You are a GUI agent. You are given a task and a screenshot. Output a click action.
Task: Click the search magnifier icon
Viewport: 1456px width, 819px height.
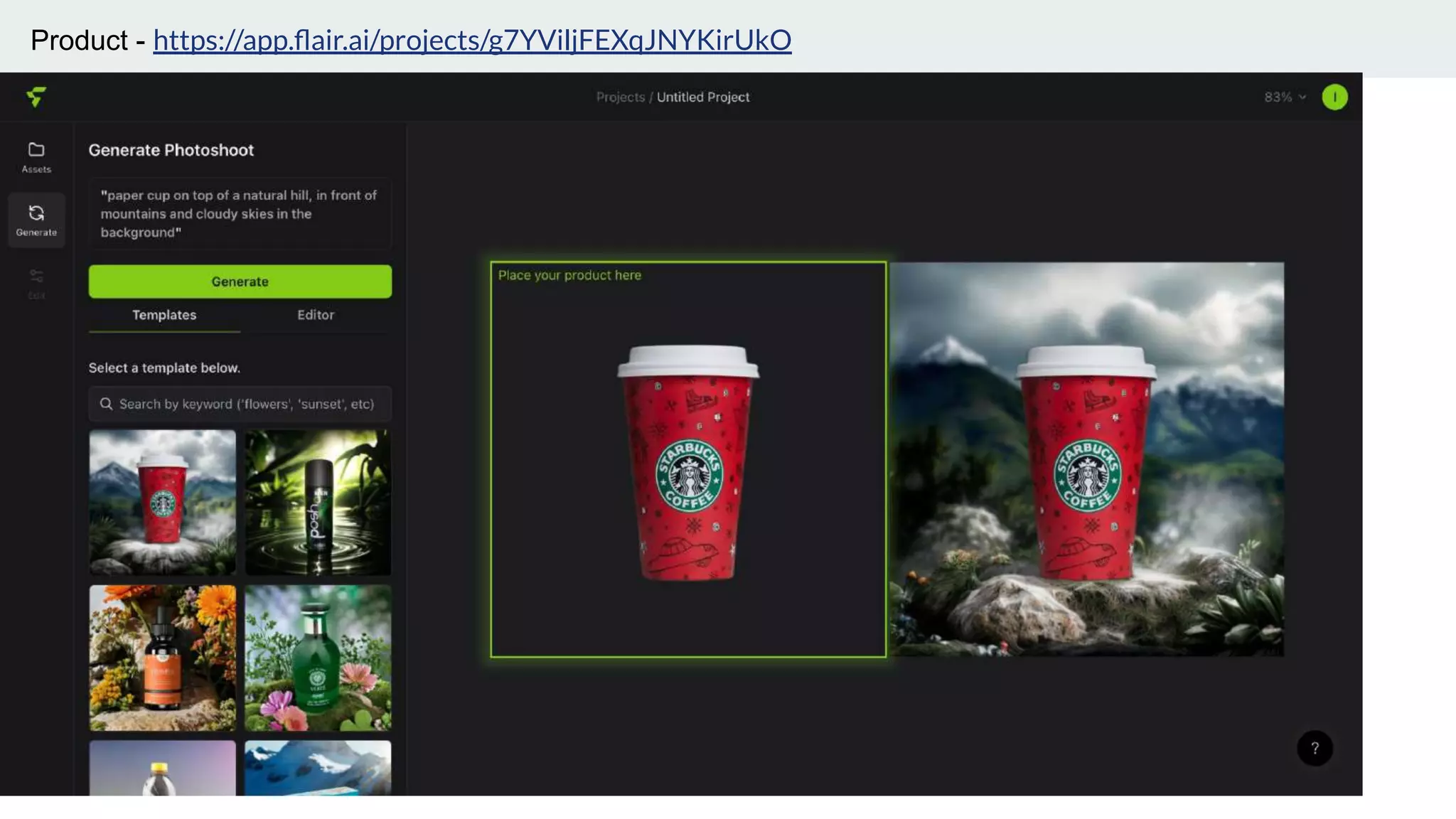107,404
